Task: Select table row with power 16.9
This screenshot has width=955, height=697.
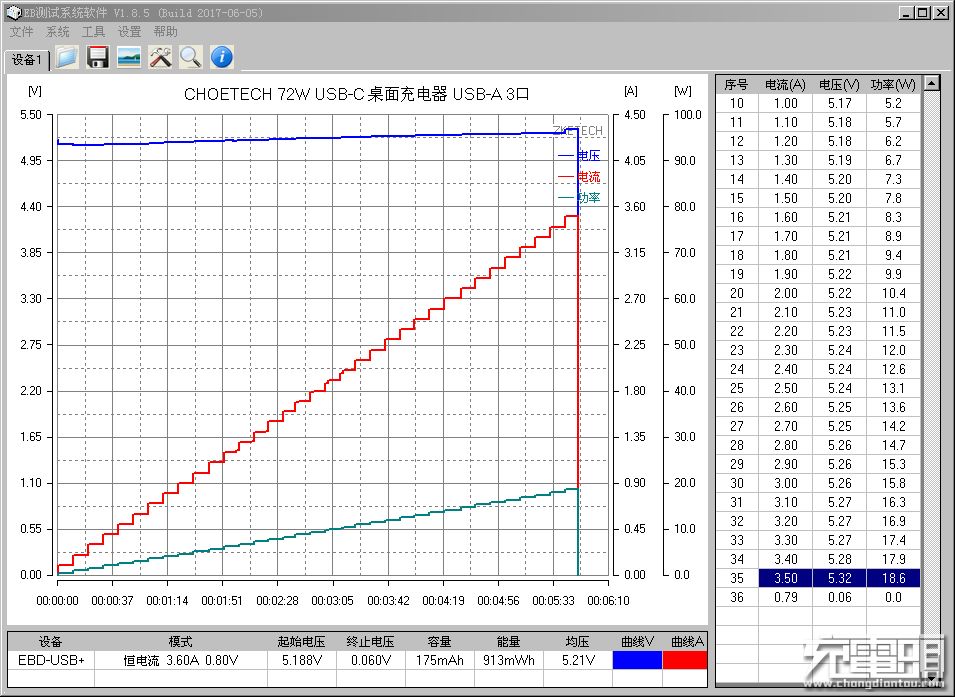Action: (x=818, y=521)
